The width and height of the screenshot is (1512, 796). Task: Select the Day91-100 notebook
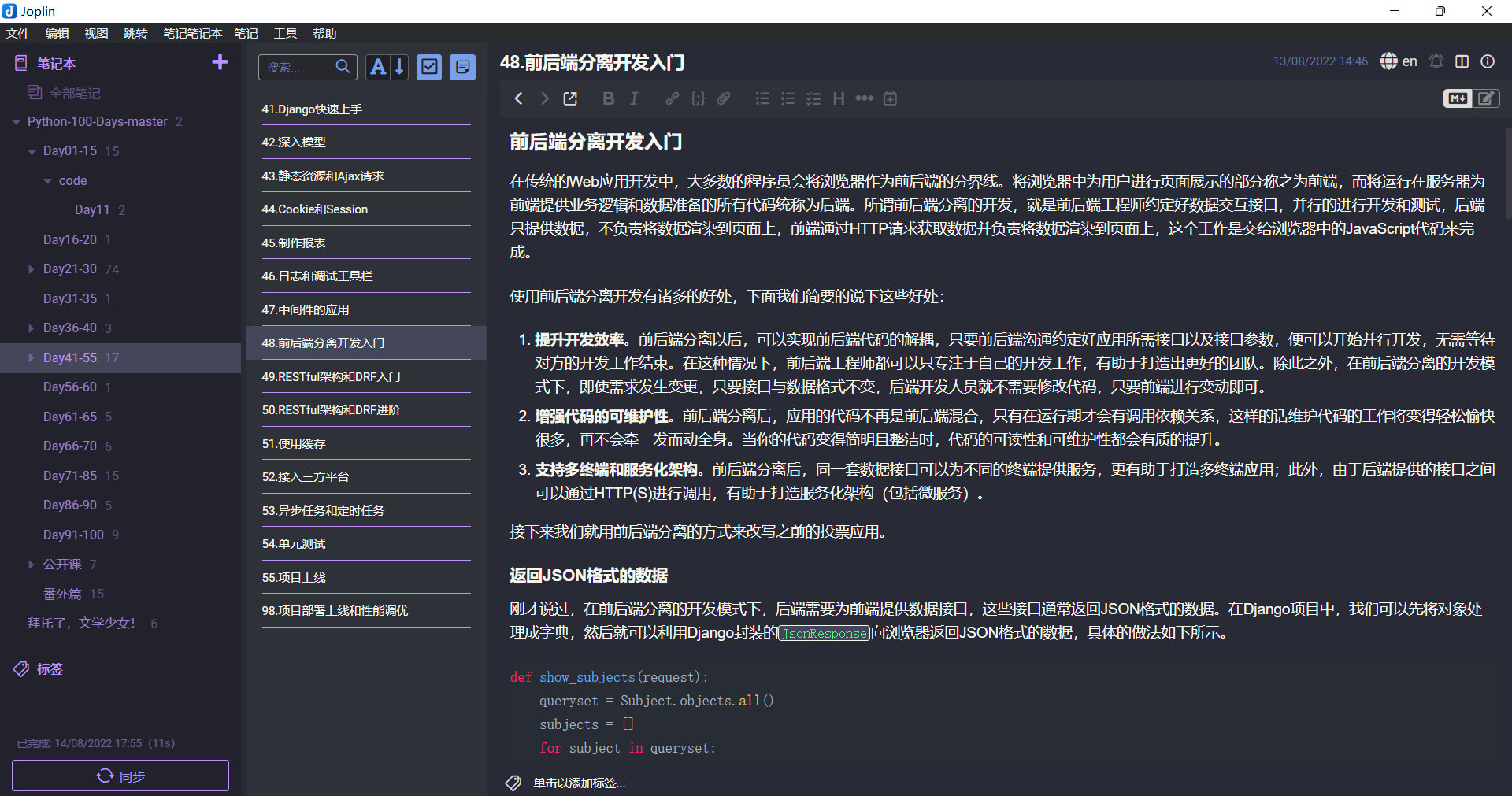[73, 535]
